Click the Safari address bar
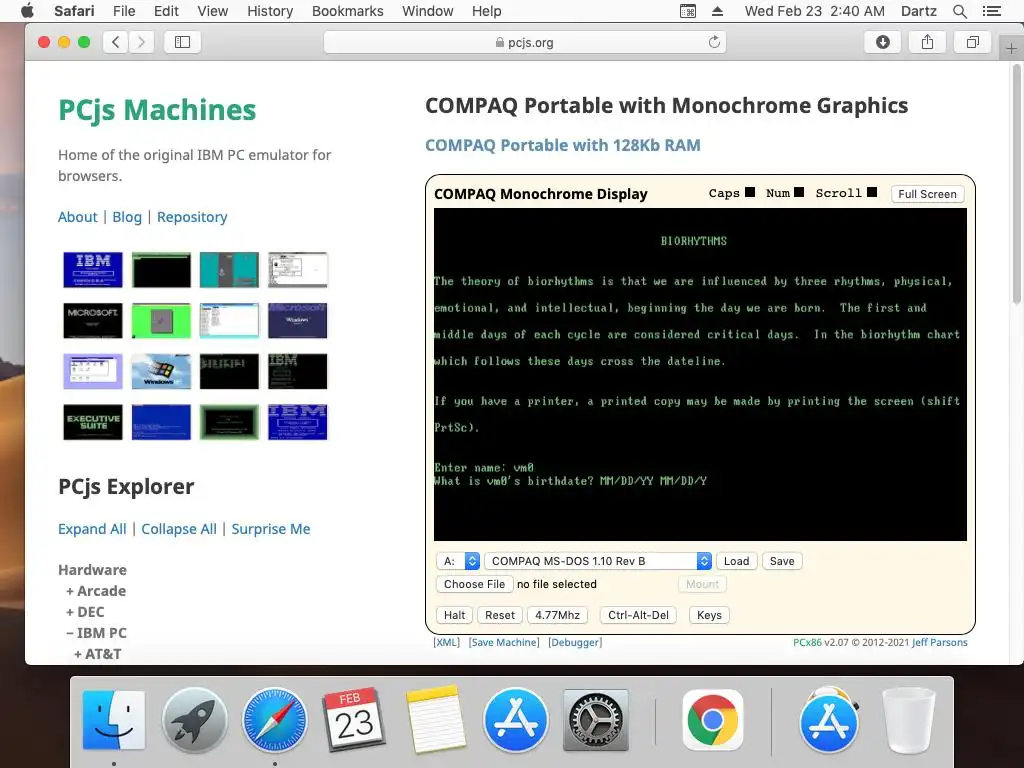Screen dimensions: 1024x768 525,42
